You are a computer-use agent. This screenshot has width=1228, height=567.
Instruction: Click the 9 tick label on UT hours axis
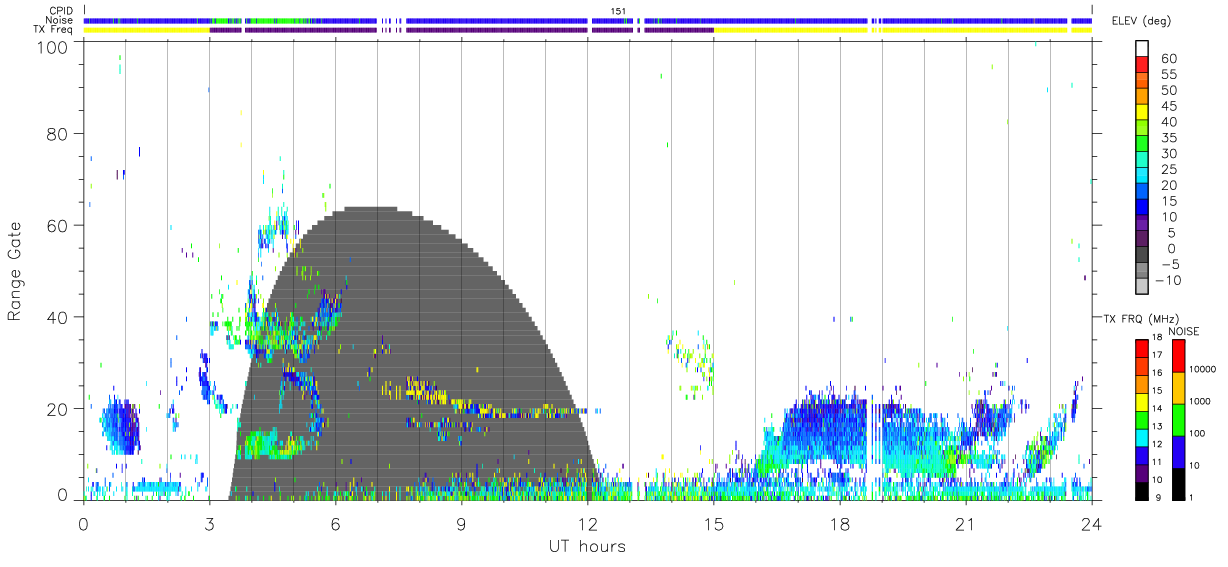461,524
